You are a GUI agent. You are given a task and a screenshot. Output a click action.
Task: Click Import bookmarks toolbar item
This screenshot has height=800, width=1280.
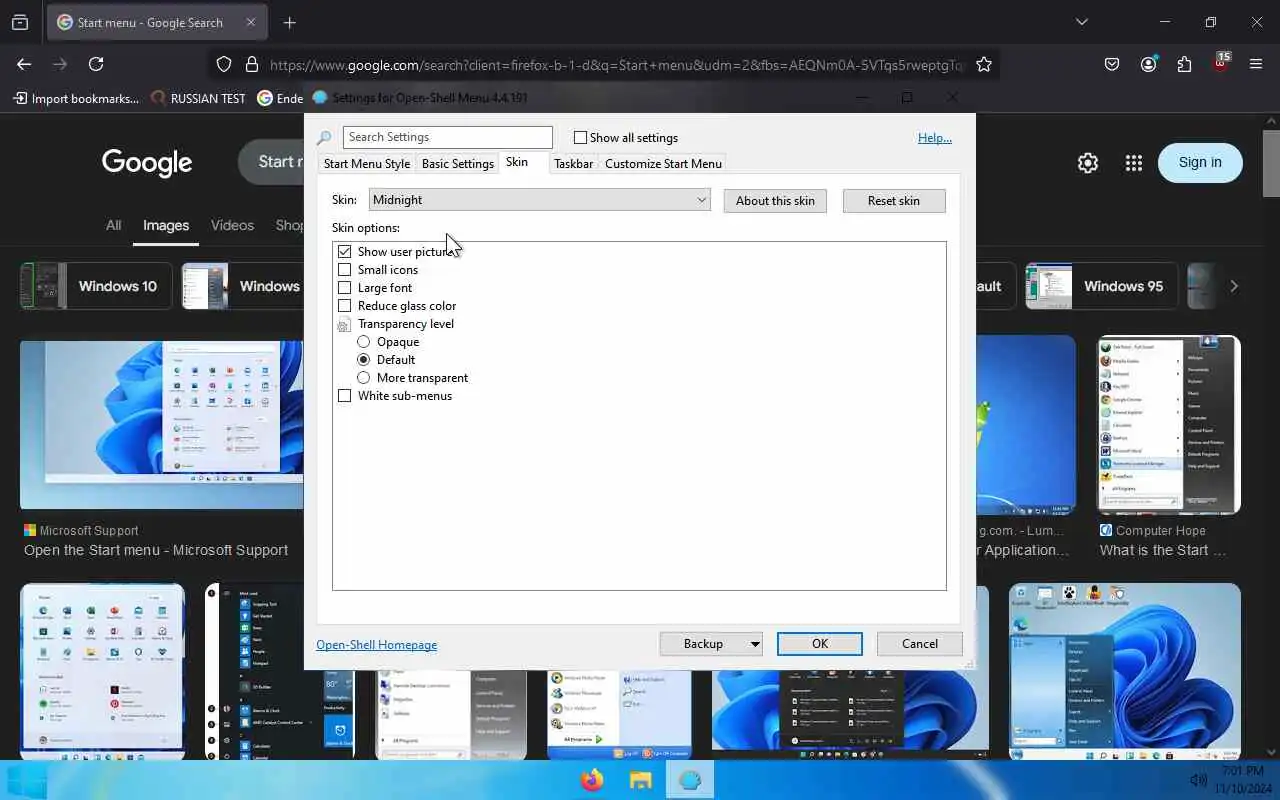coord(77,98)
